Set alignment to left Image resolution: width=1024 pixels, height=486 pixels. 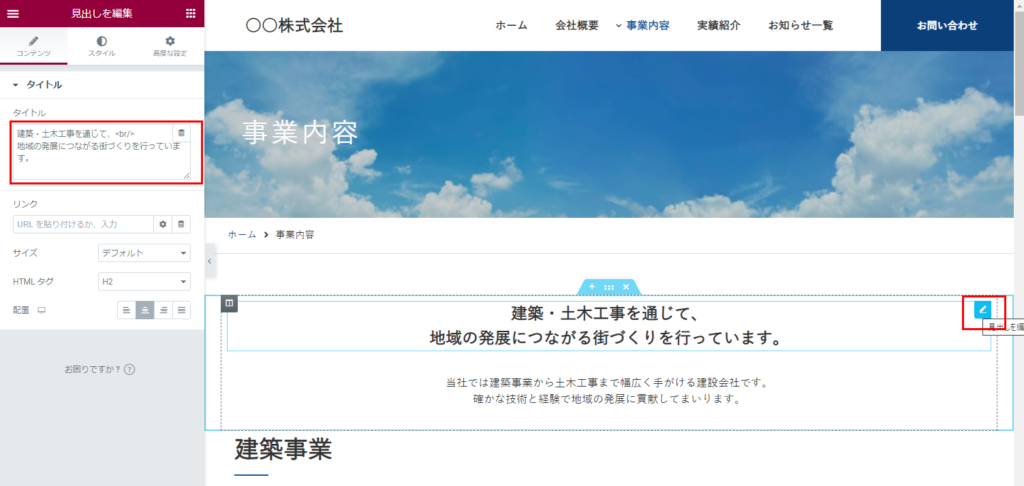click(126, 310)
